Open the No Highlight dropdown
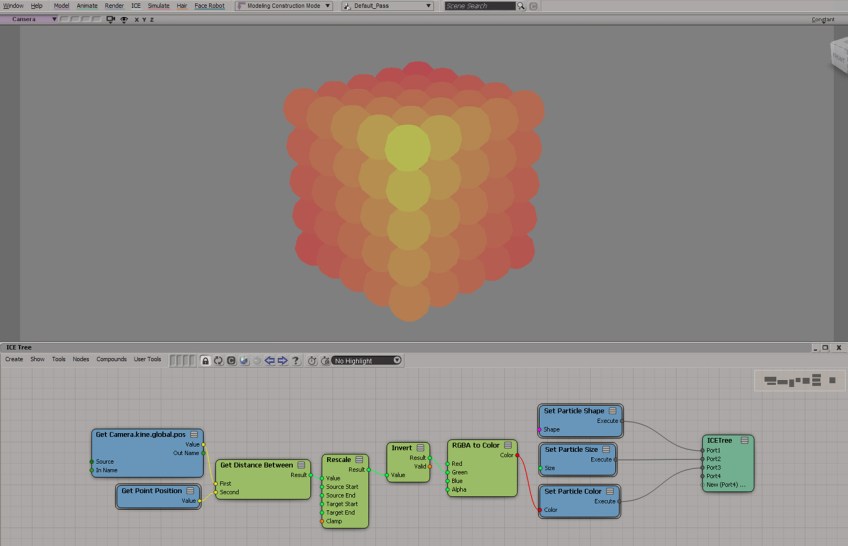 tap(366, 360)
